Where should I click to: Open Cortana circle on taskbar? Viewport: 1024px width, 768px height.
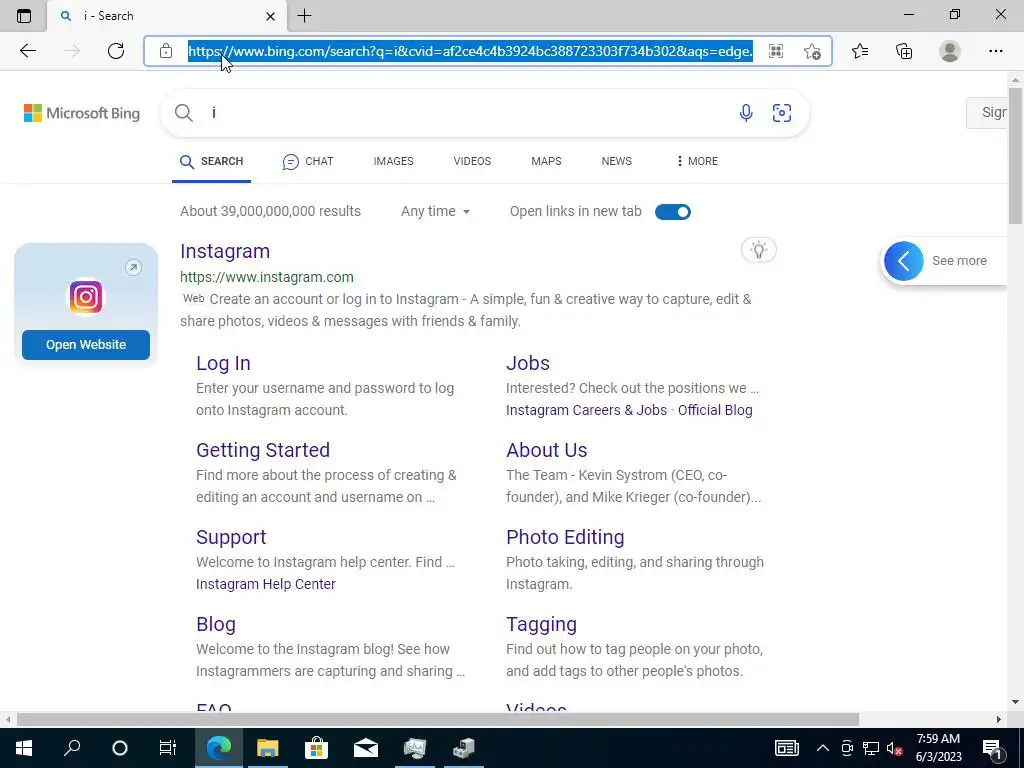[120, 748]
